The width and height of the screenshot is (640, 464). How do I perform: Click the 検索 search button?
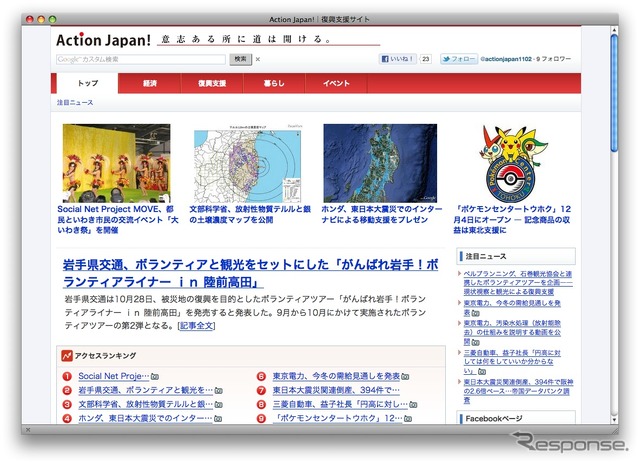240,59
